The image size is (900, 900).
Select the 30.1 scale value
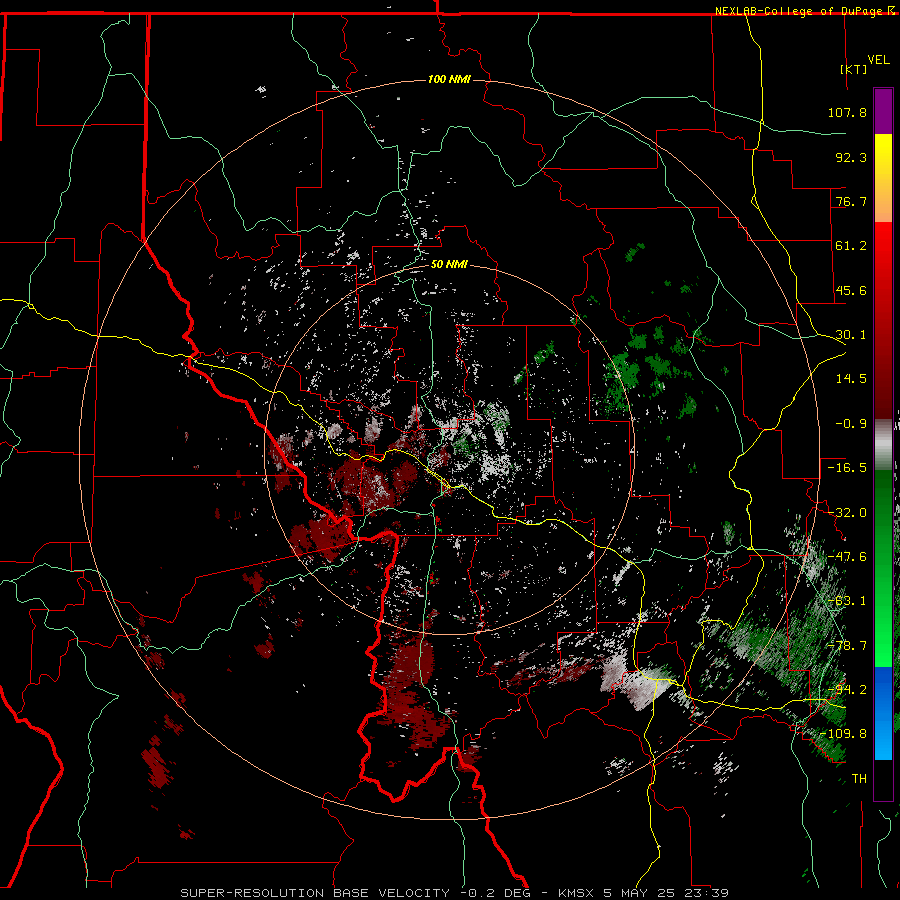(x=851, y=335)
